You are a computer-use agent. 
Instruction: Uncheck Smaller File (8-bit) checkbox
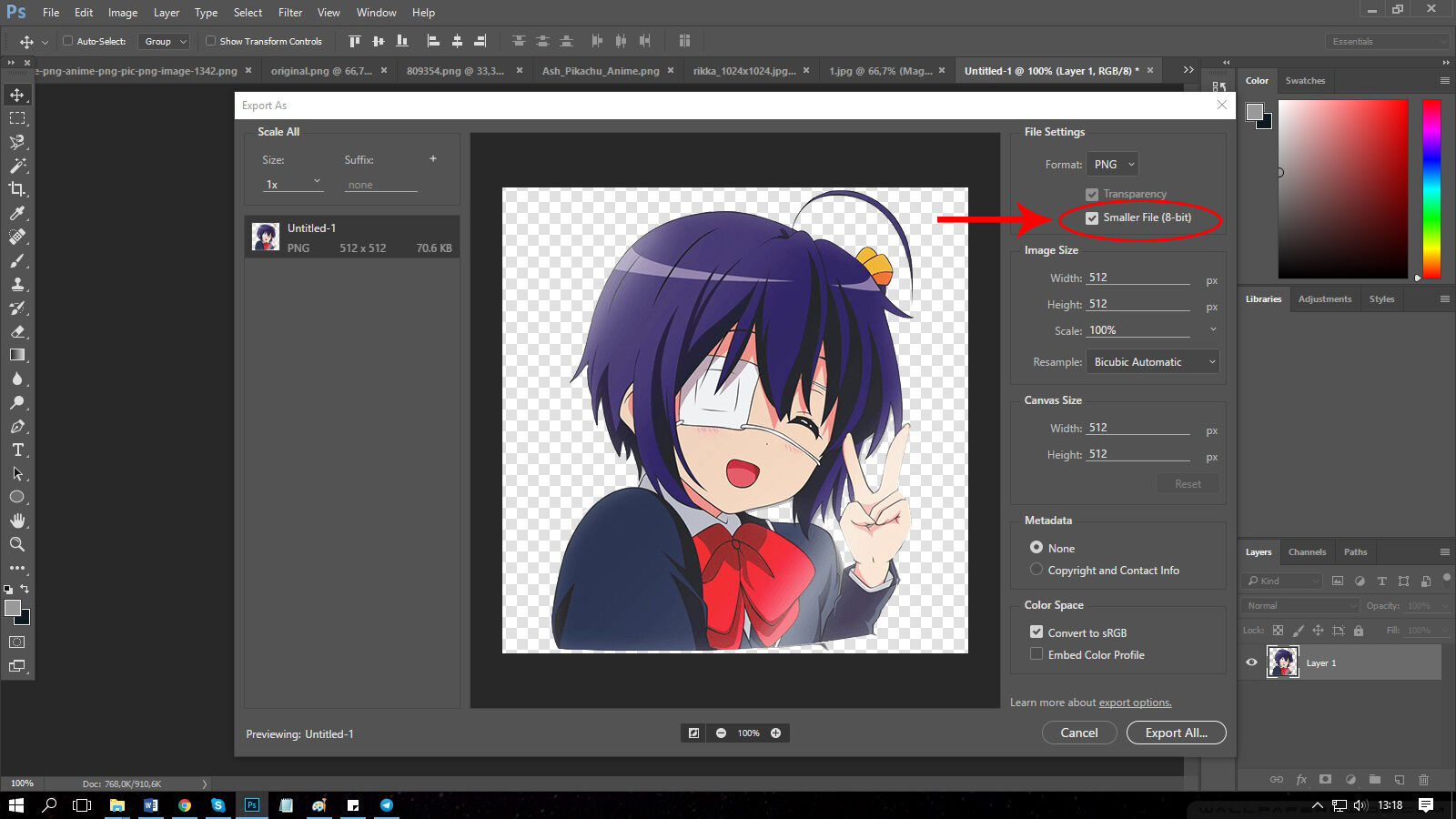[1092, 217]
